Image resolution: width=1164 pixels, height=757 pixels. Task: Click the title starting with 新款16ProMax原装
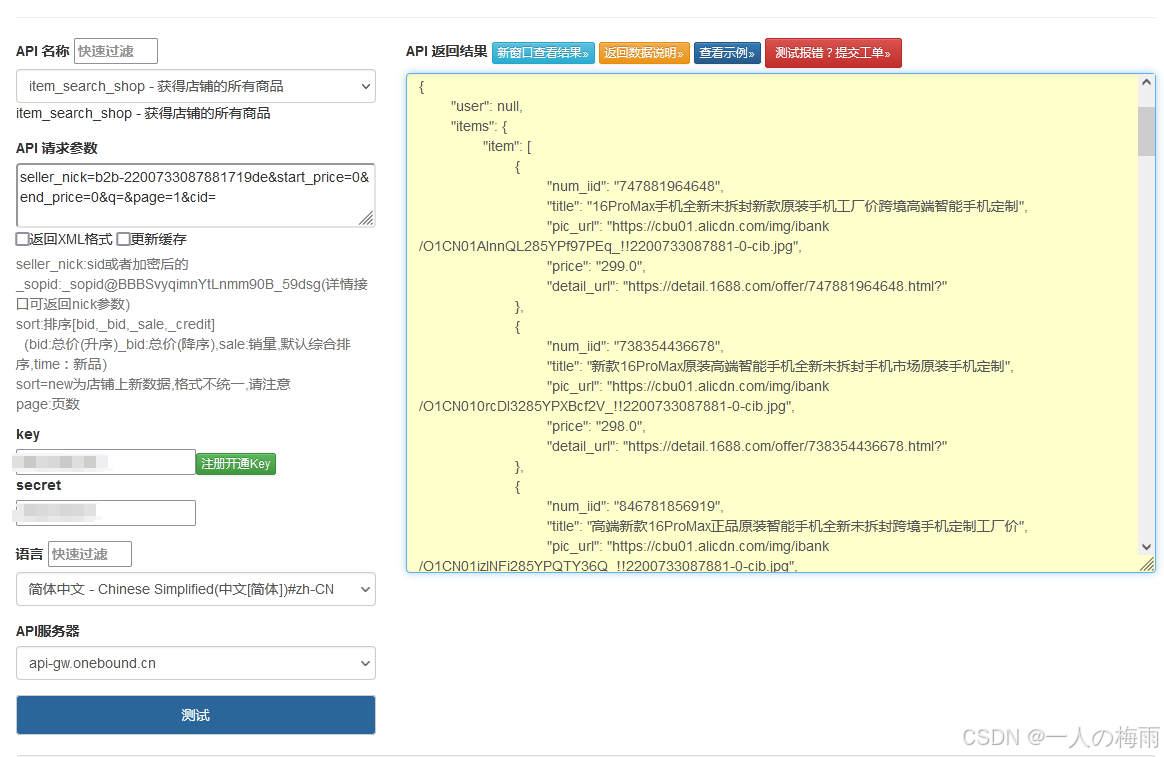click(x=780, y=367)
